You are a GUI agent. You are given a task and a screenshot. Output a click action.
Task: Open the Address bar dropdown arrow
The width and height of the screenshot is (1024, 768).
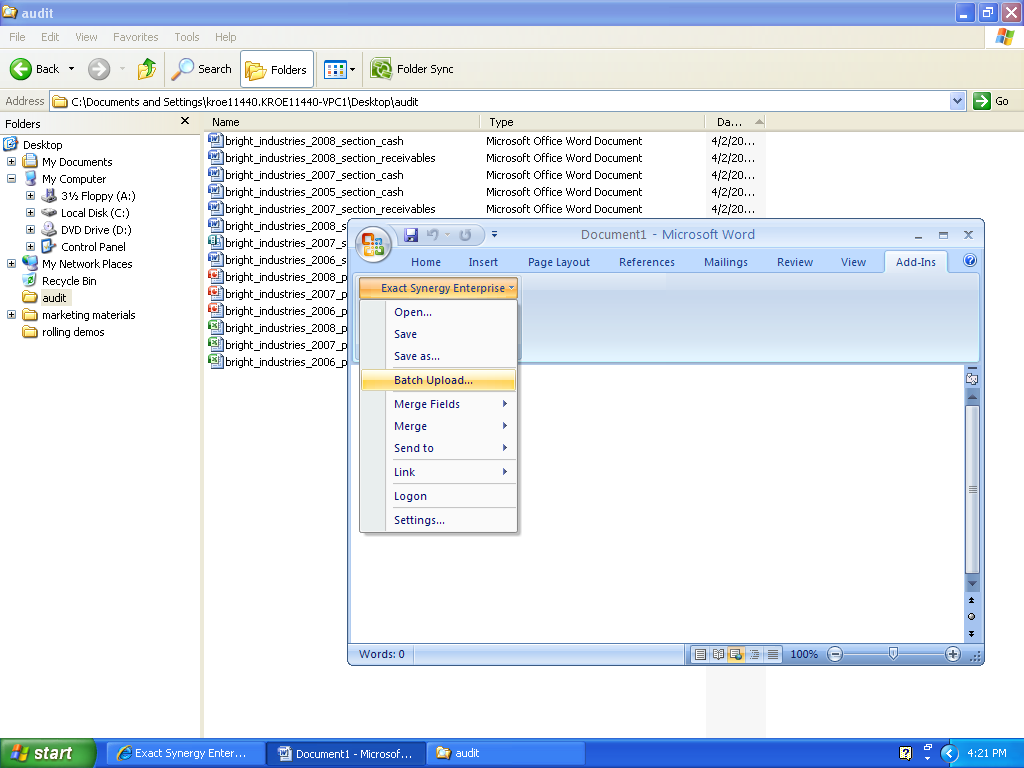click(x=957, y=101)
